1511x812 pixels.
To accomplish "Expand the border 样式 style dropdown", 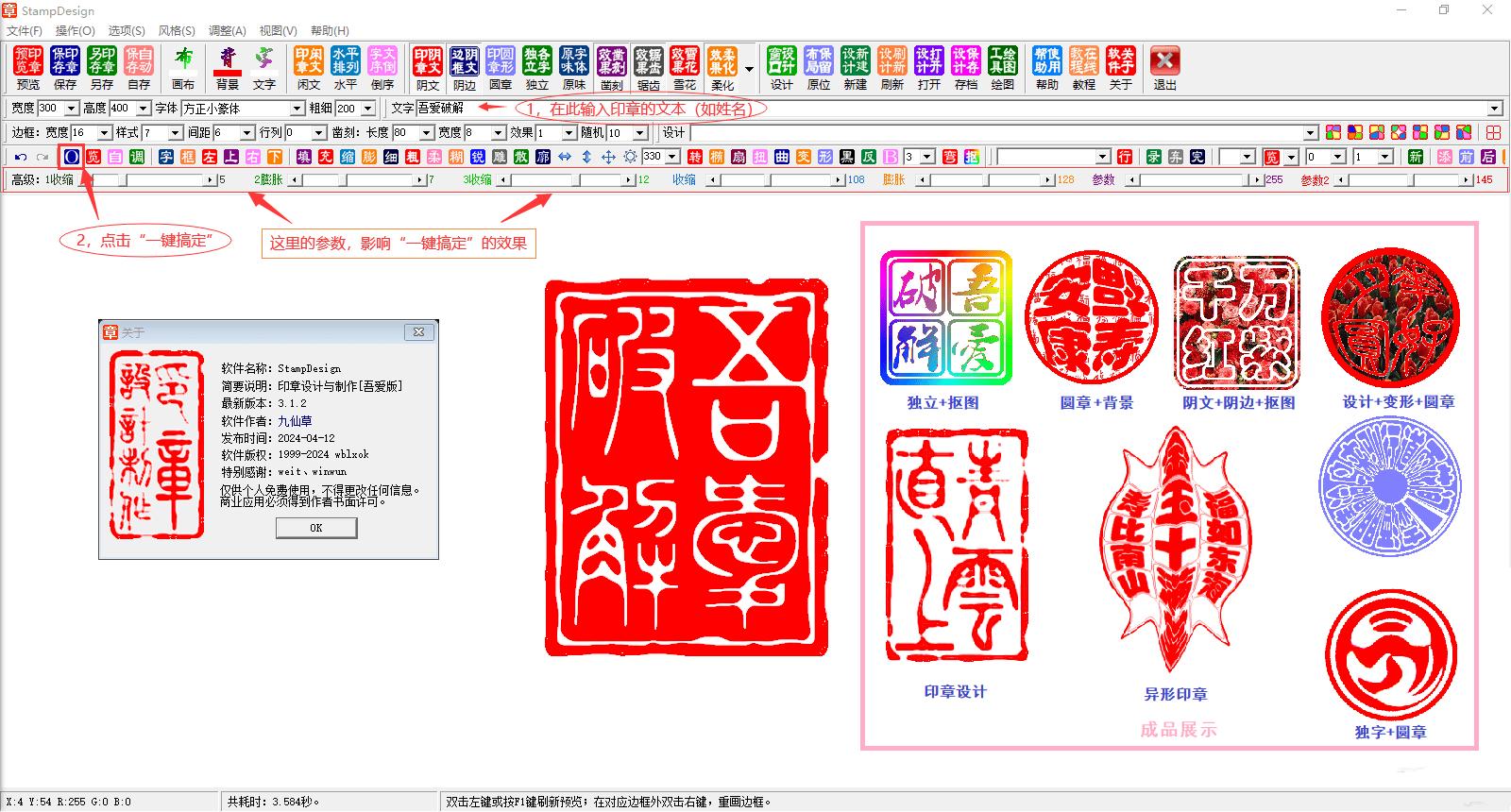I will pos(176,133).
